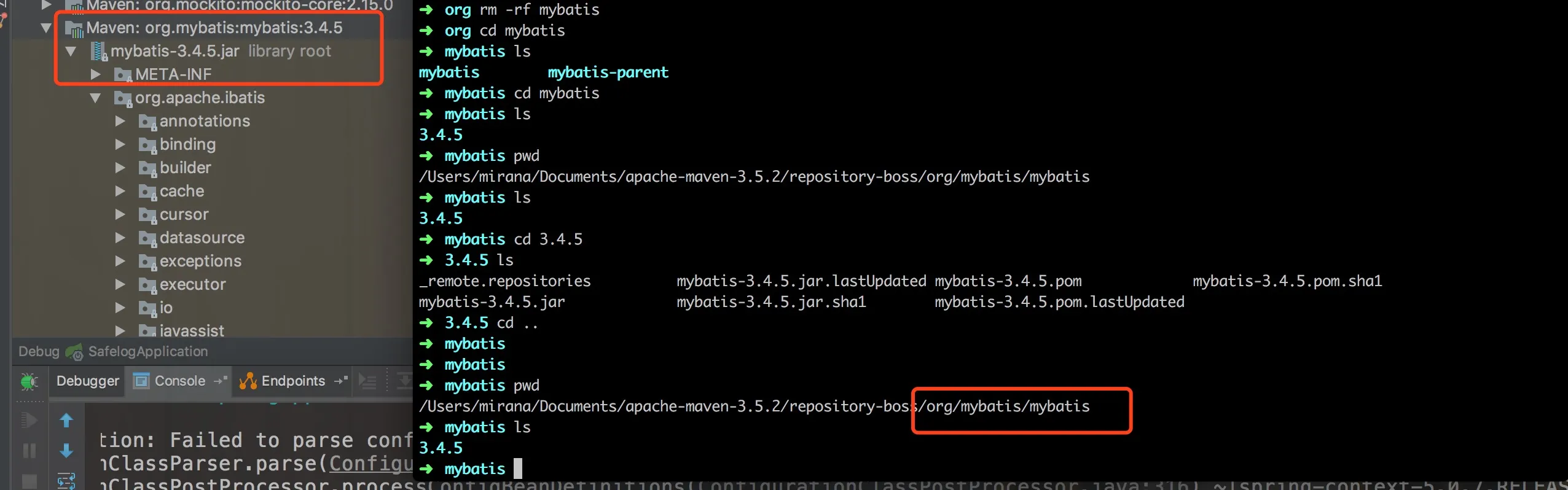This screenshot has width=1568, height=490.
Task: Open the Configu... link in stack trace
Action: pos(370,464)
